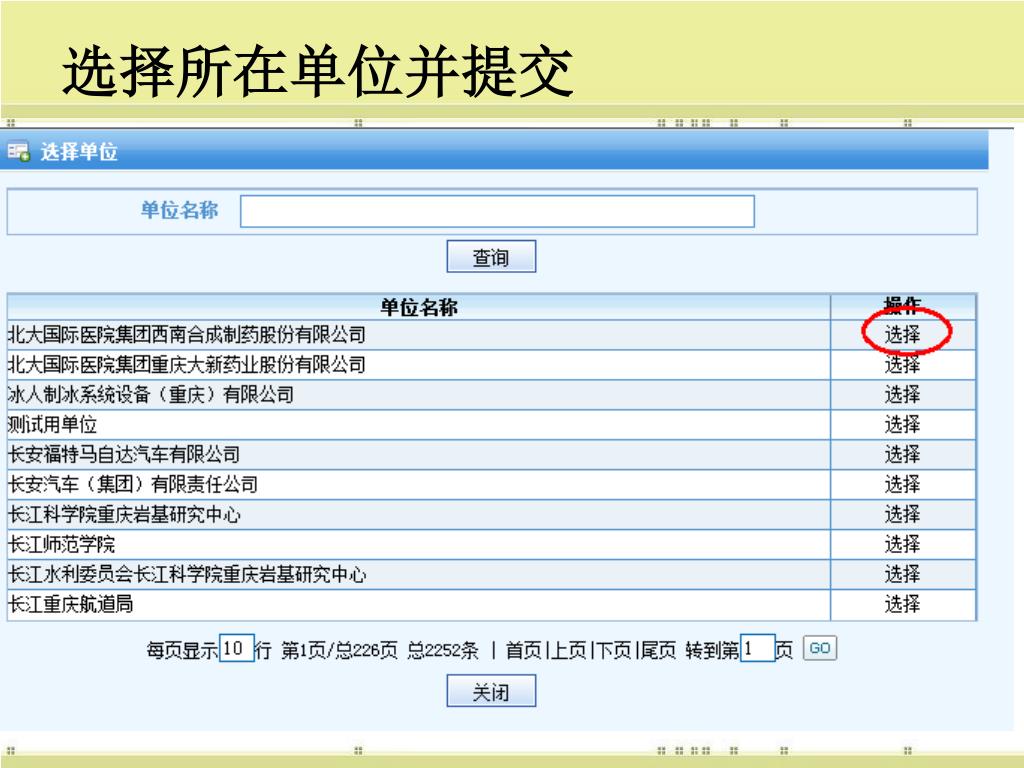Click the 单位名称 column header

pos(419,307)
